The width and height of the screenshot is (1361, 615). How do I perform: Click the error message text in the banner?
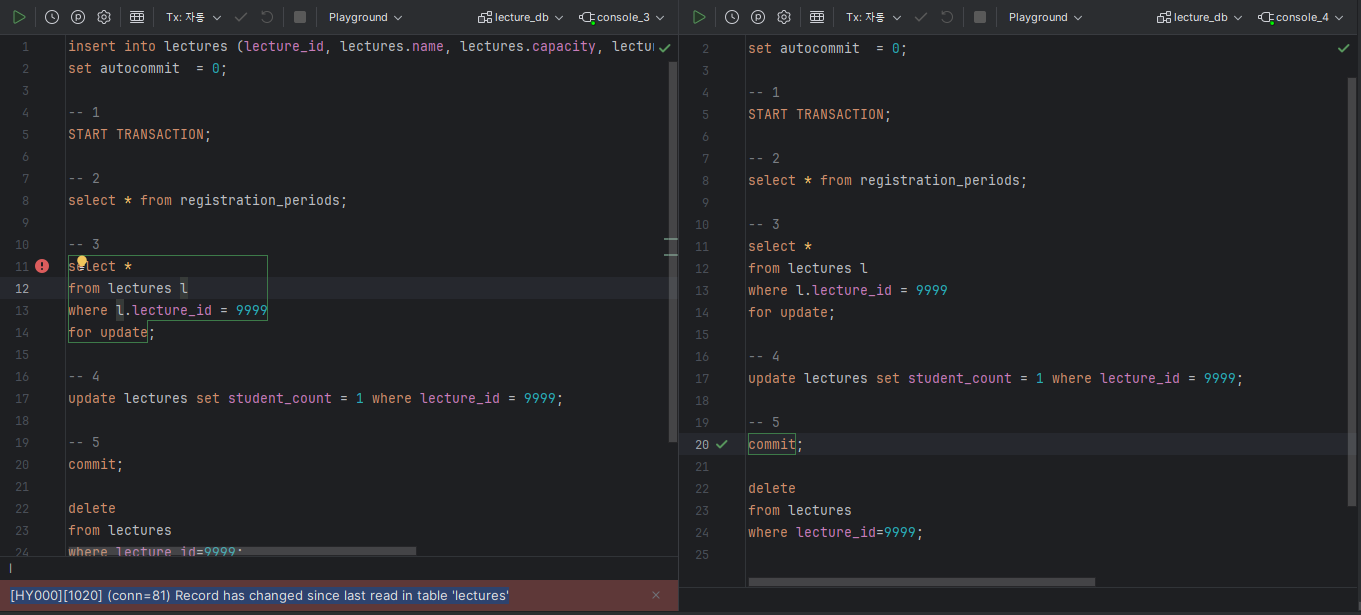(x=260, y=595)
